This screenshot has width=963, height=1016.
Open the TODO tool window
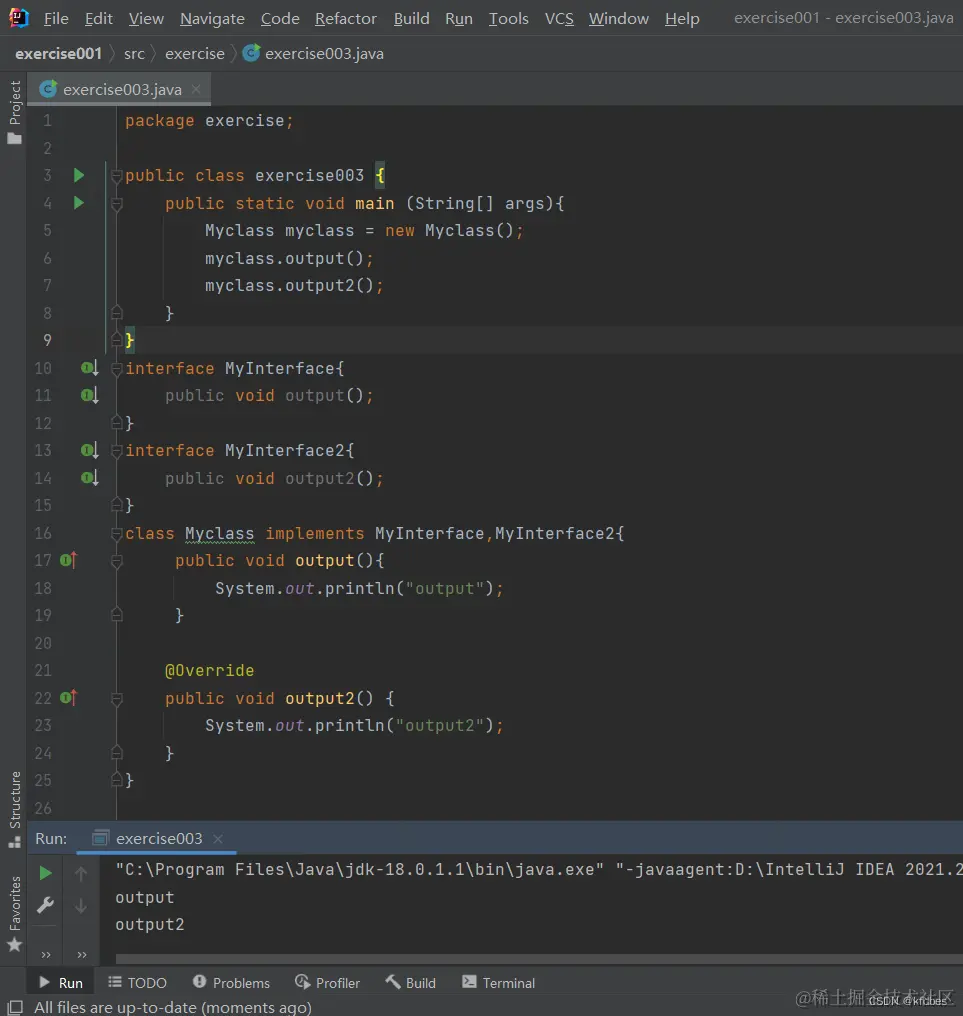[137, 983]
